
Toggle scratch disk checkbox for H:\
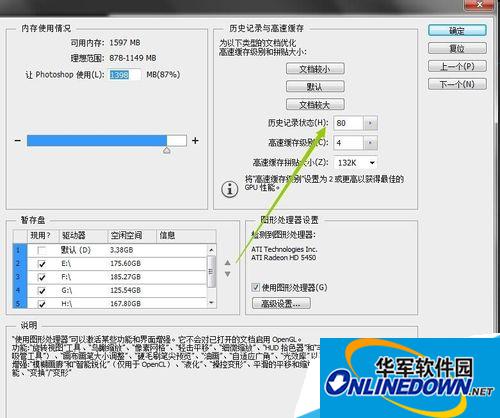tap(42, 304)
